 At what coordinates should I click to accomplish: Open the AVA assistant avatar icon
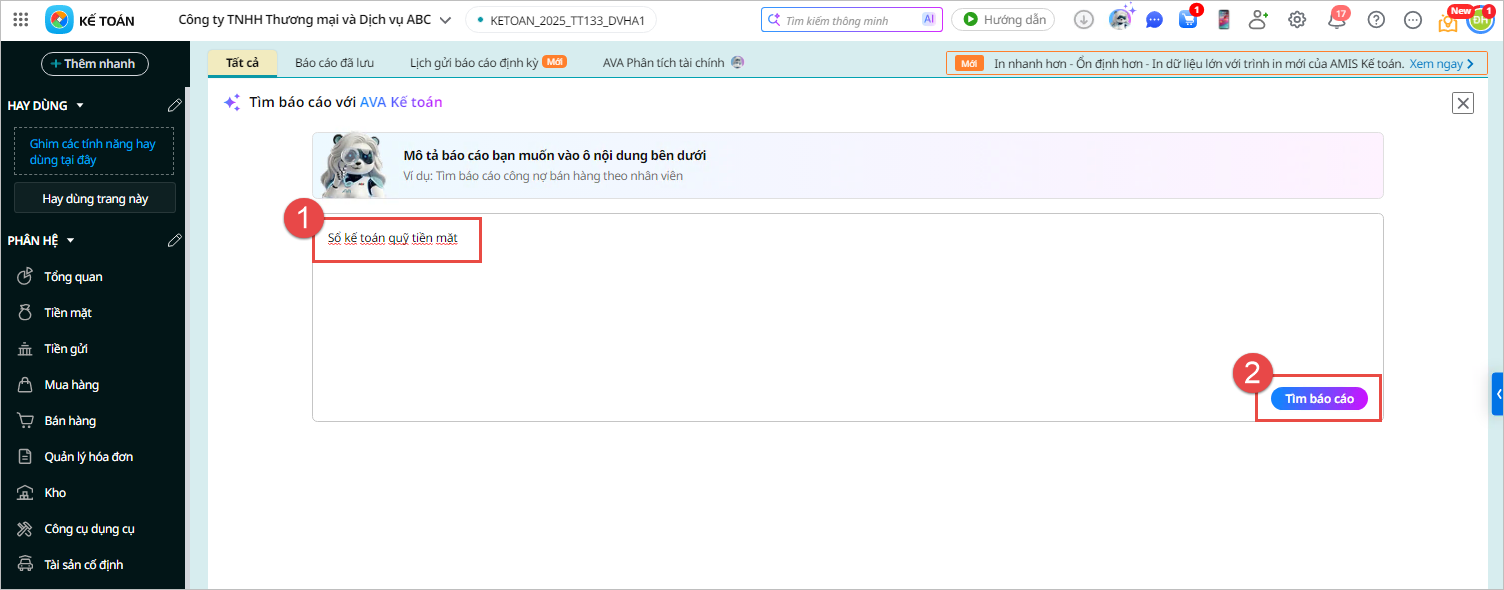tap(1121, 18)
